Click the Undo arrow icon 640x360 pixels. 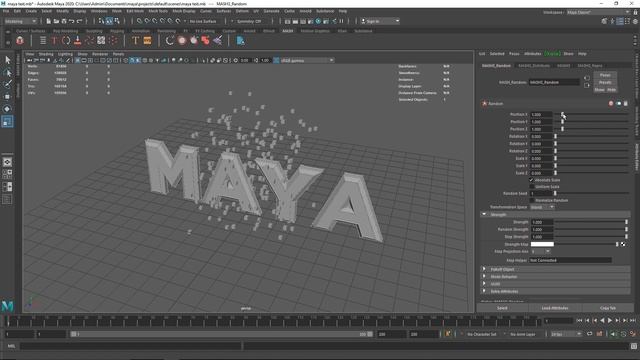[x=71, y=21]
